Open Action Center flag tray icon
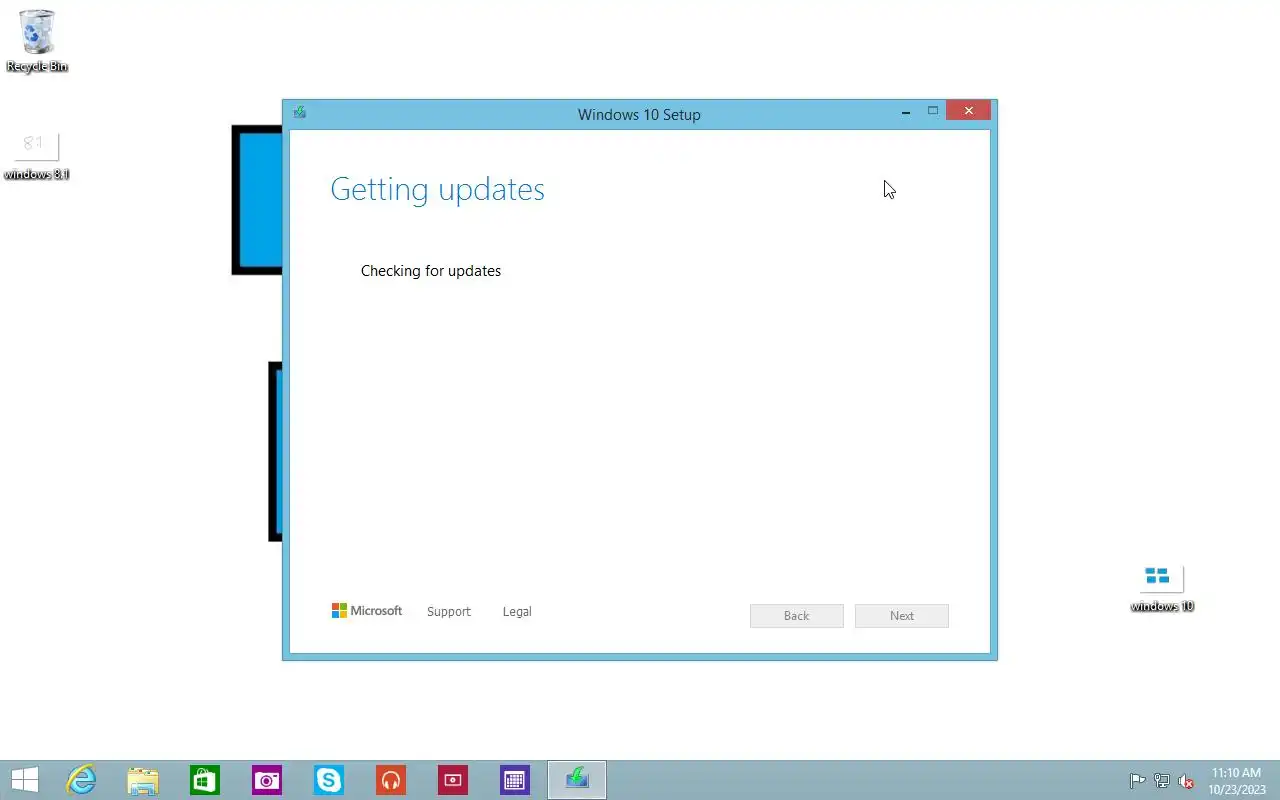Viewport: 1280px width, 800px height. pos(1137,781)
